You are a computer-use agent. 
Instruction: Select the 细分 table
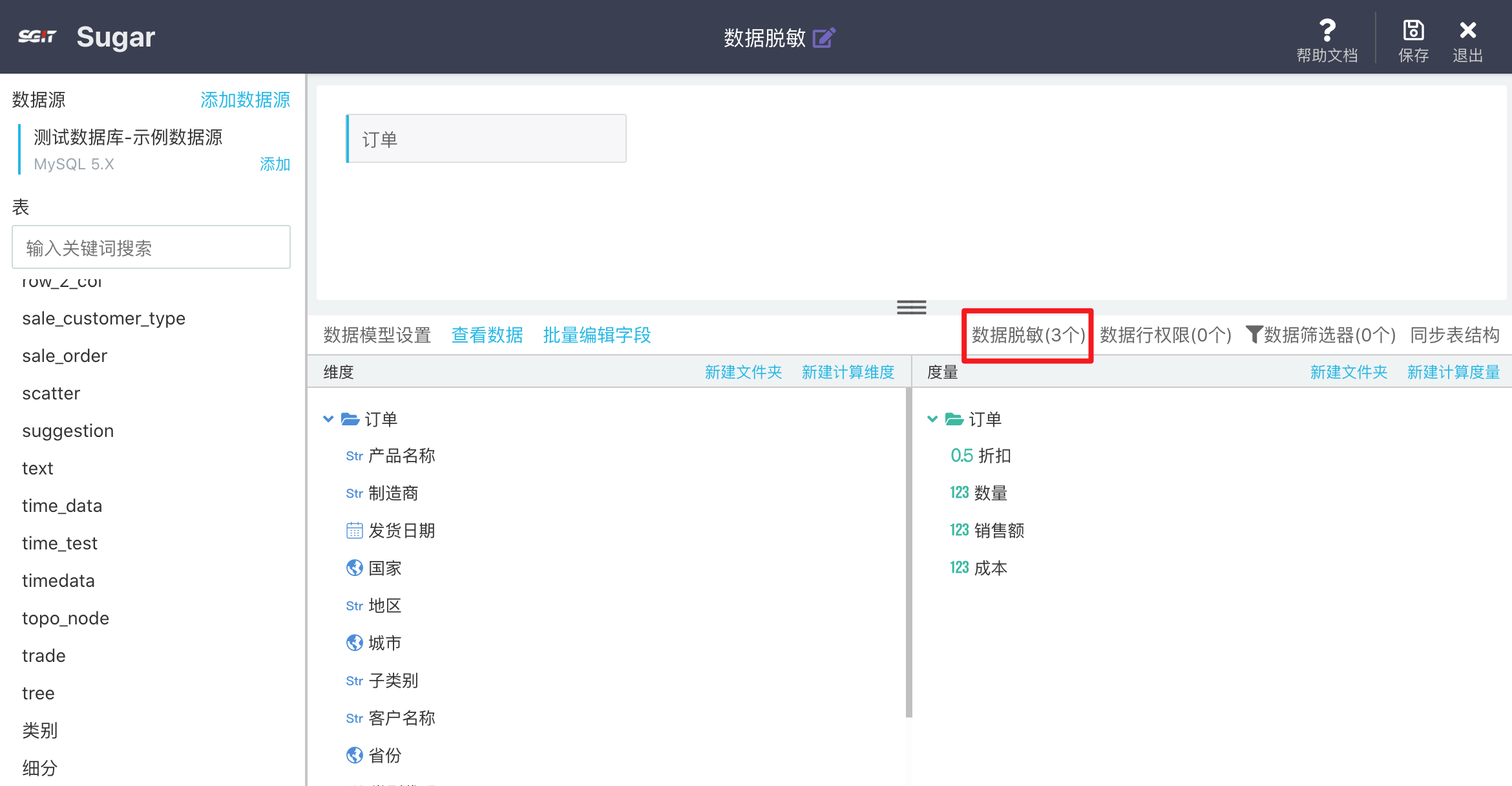(39, 768)
